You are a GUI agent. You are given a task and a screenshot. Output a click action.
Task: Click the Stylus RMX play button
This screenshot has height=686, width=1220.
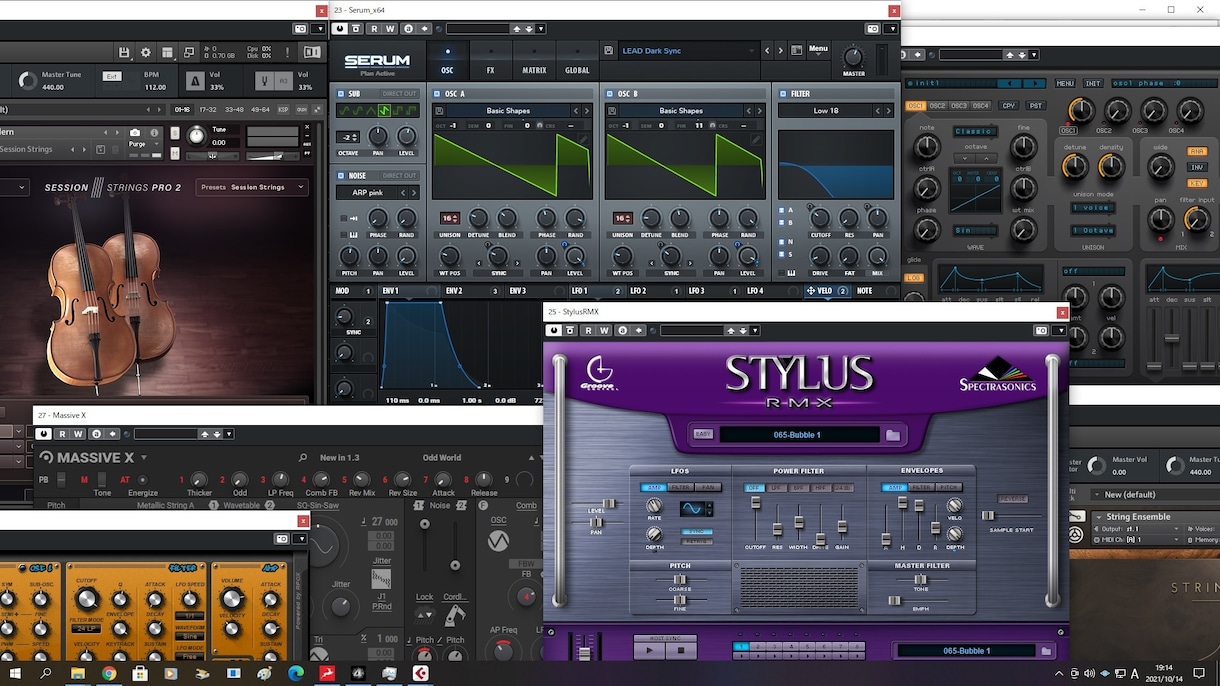(649, 650)
